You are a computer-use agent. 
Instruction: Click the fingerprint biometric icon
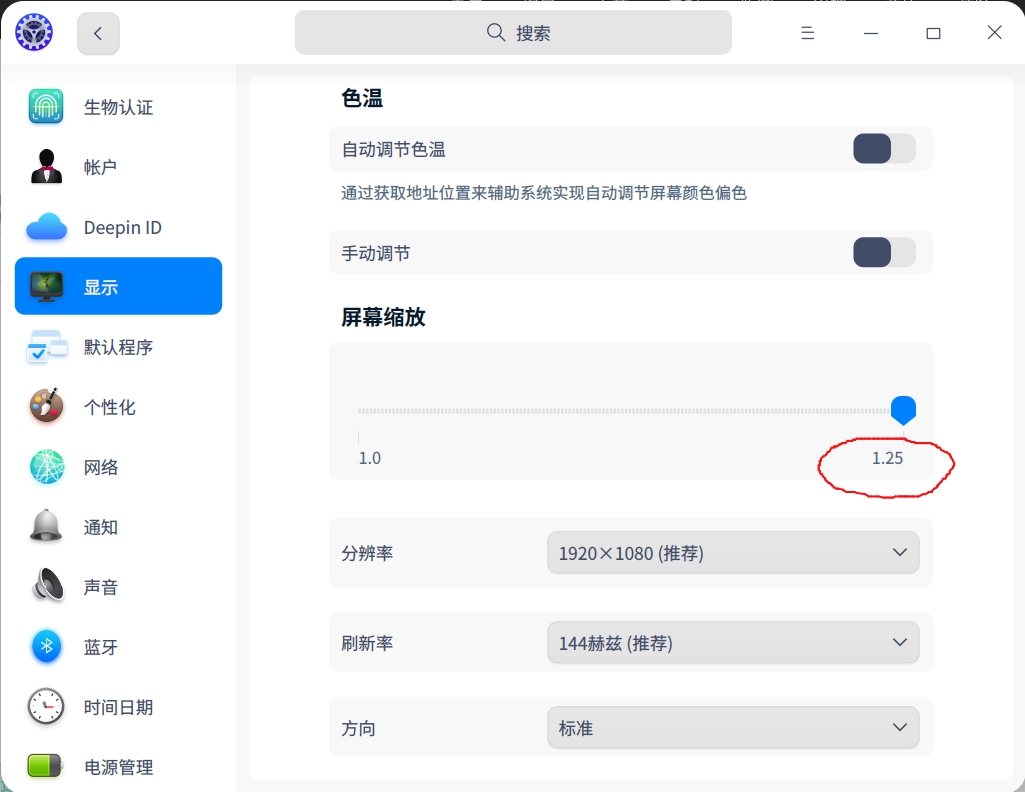[46, 107]
